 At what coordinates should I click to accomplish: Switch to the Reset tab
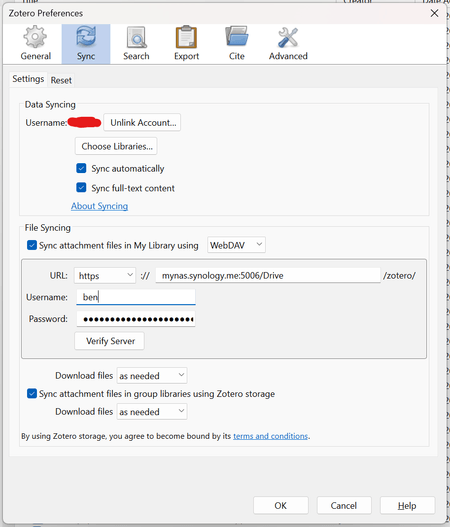[x=61, y=80]
